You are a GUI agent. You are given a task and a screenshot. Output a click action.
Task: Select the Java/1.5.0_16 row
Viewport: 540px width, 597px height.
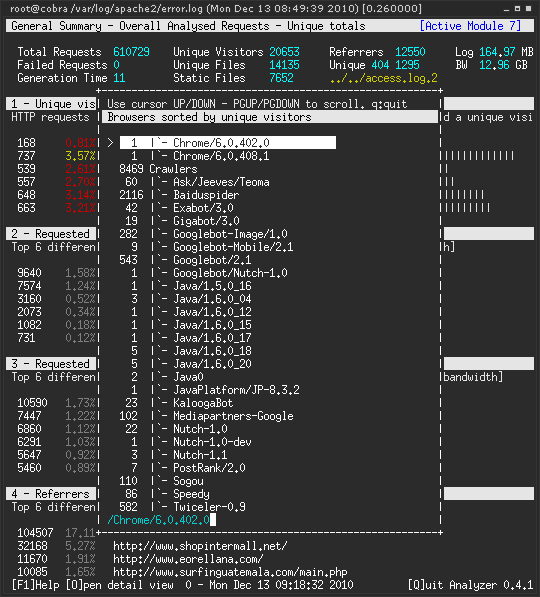pos(191,285)
